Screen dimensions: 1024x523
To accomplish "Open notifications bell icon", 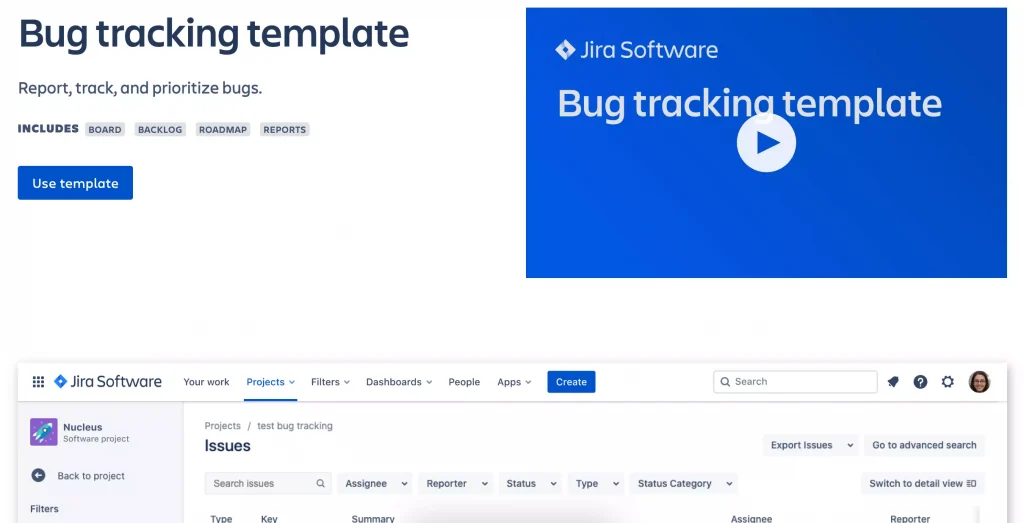I will pyautogui.click(x=893, y=382).
